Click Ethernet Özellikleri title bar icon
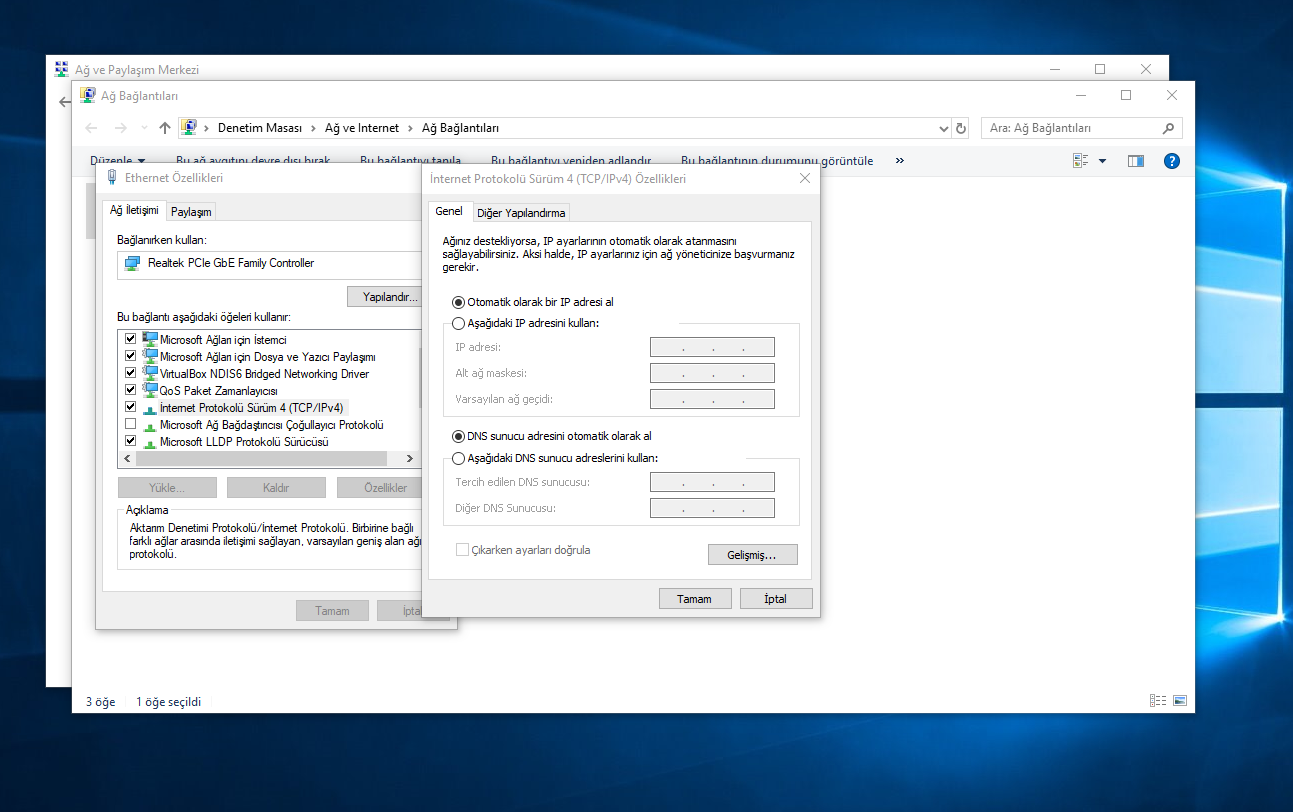 [x=112, y=177]
